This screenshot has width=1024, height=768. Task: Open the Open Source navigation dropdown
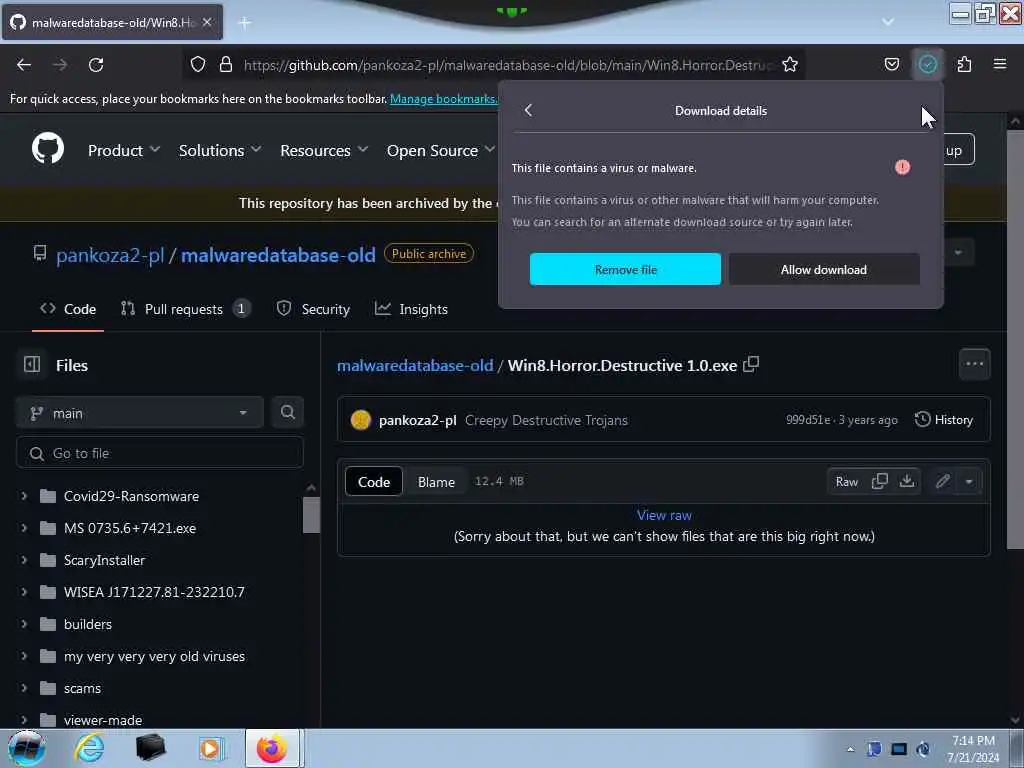point(441,150)
